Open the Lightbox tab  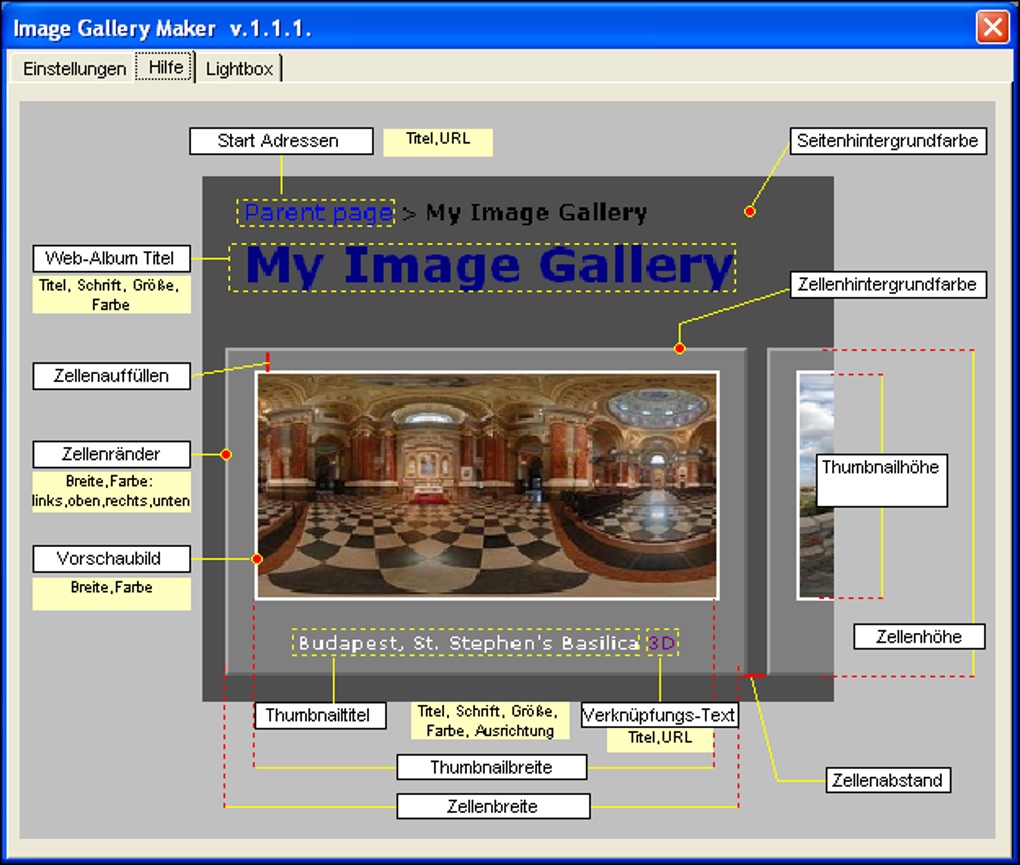[x=239, y=68]
